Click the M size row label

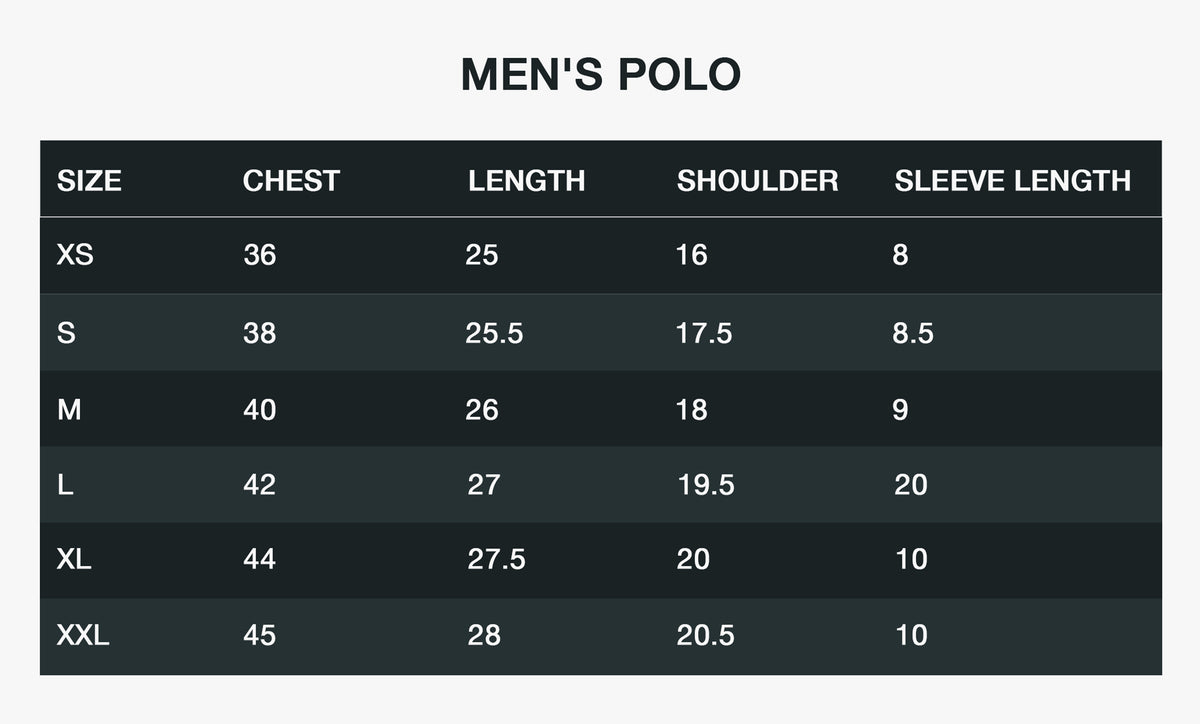click(x=69, y=409)
